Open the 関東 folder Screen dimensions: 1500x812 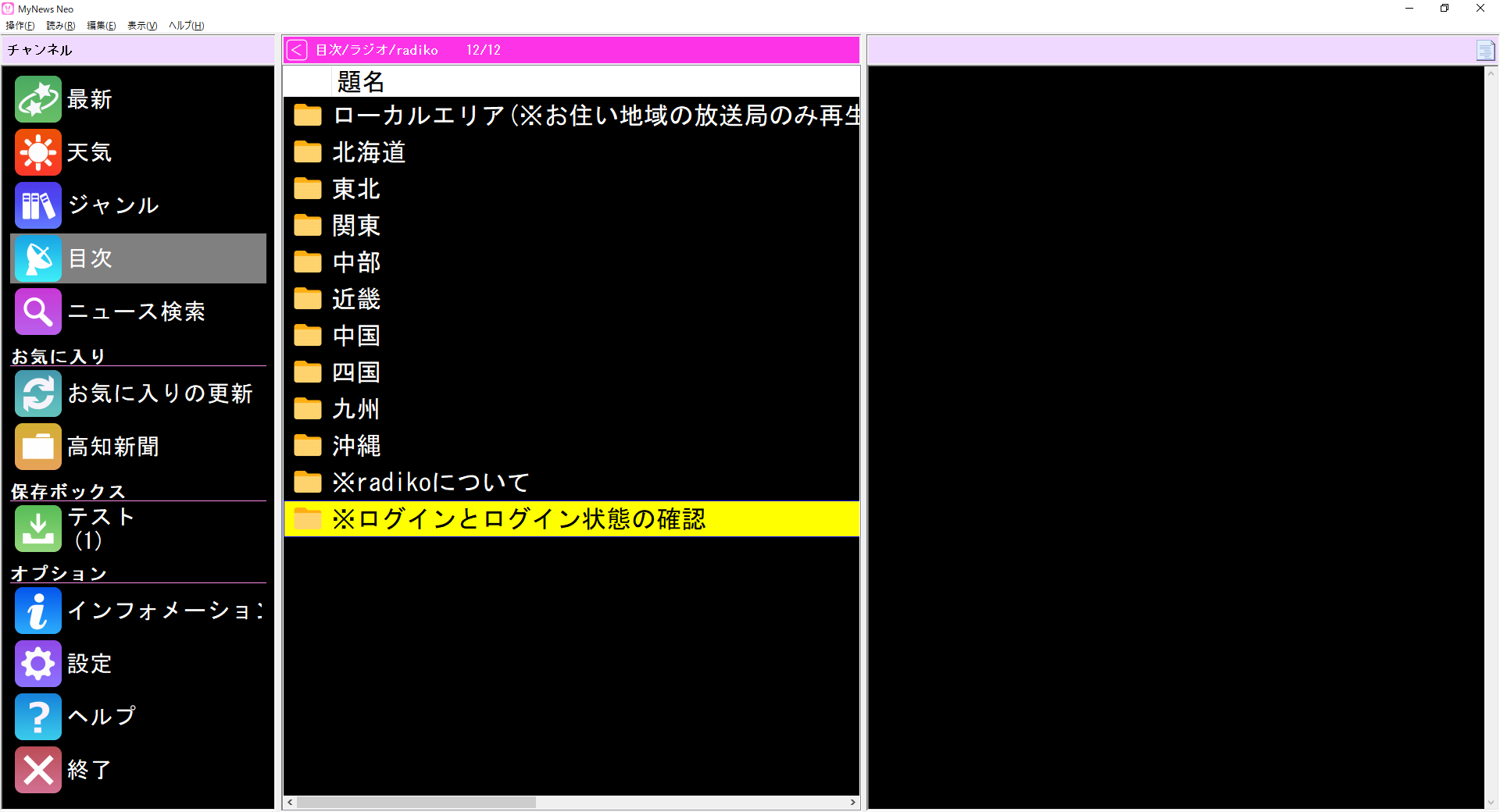coord(356,226)
